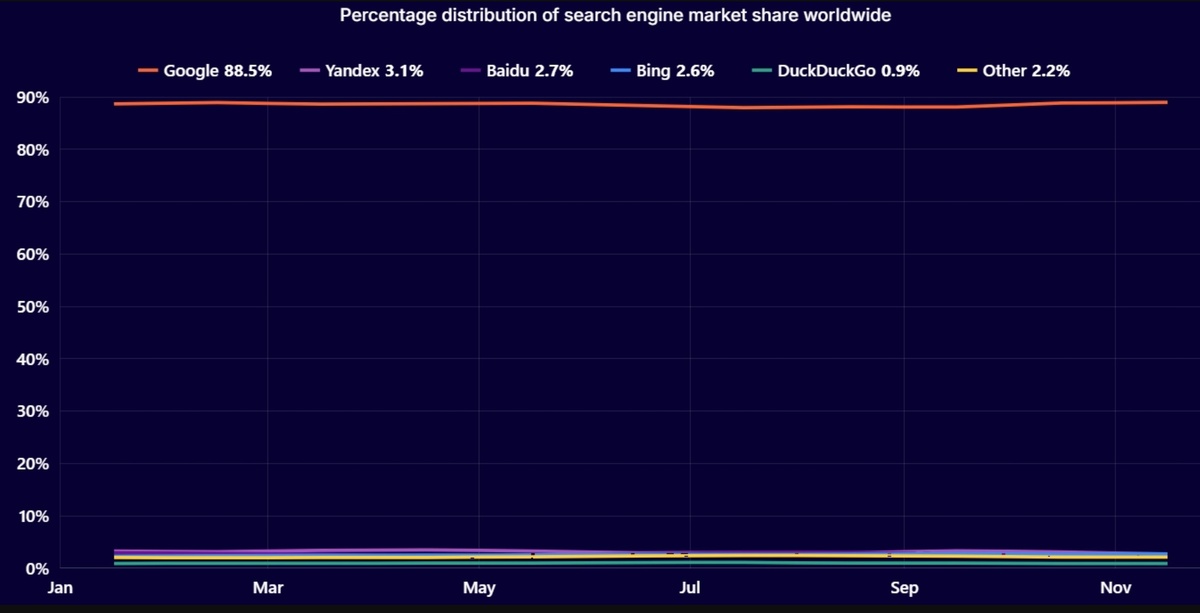Click the 70% y-axis label
Image resolution: width=1200 pixels, height=613 pixels.
click(31, 202)
